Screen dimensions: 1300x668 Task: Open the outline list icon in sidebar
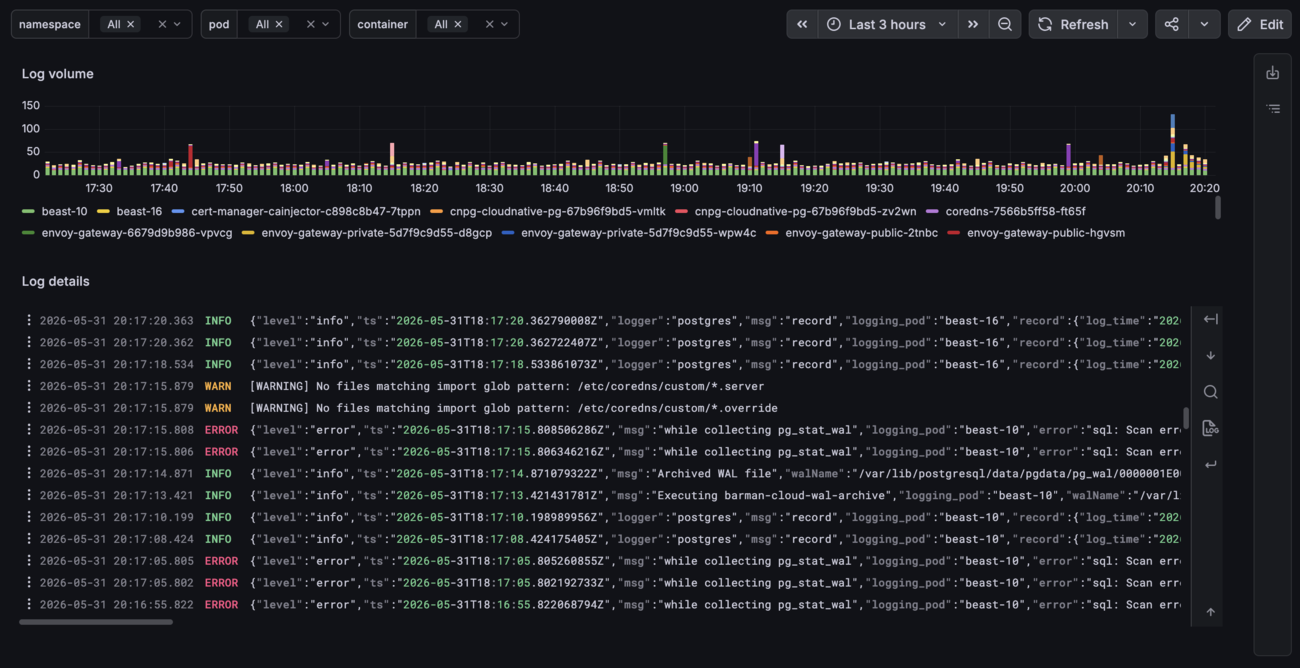coord(1272,108)
